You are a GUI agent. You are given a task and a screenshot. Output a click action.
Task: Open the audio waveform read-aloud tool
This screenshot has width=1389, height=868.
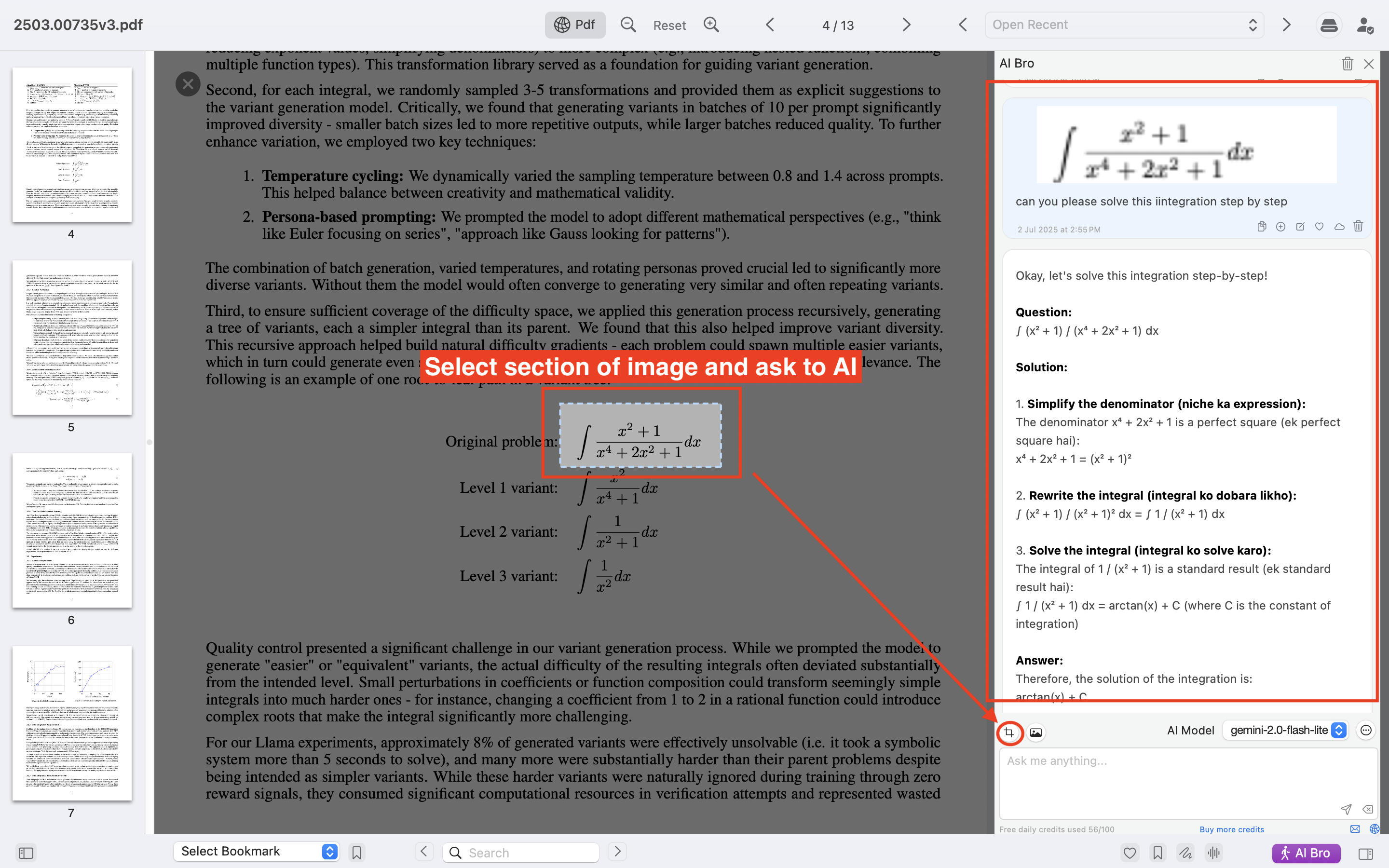click(1213, 853)
